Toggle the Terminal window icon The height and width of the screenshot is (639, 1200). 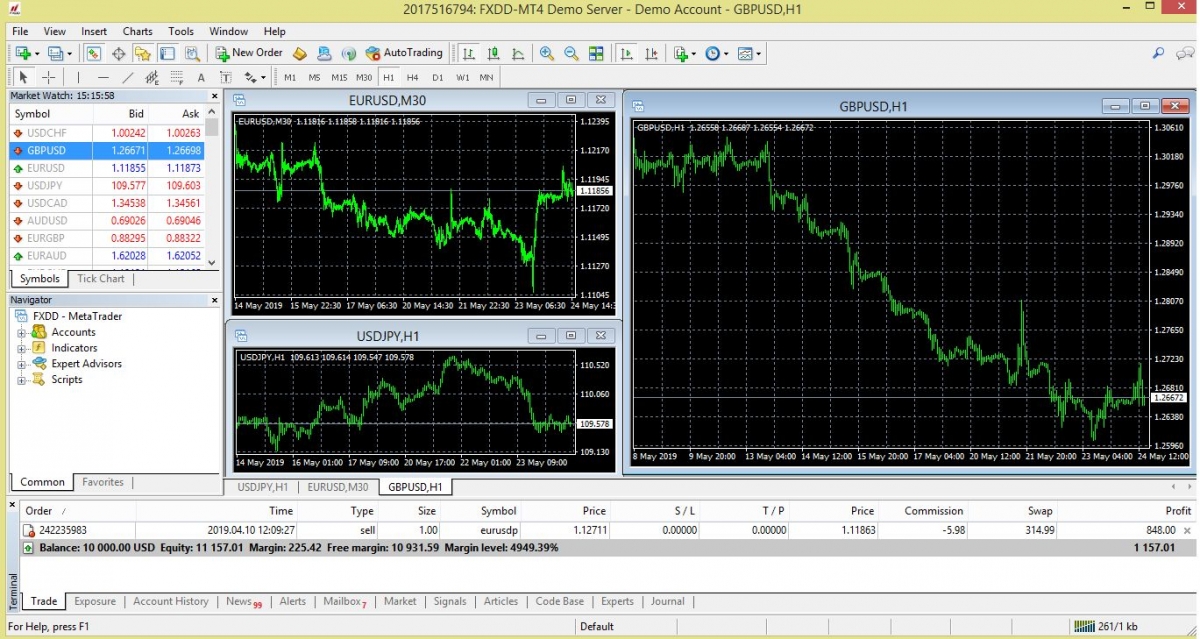pyautogui.click(x=167, y=53)
